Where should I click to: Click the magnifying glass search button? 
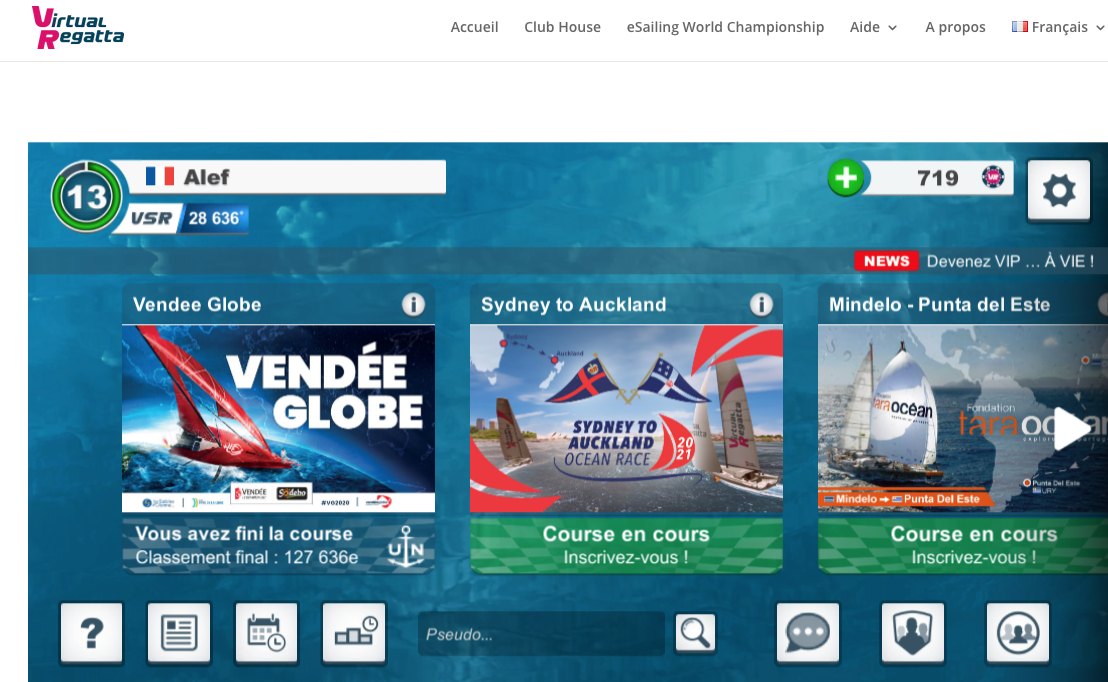coord(696,632)
